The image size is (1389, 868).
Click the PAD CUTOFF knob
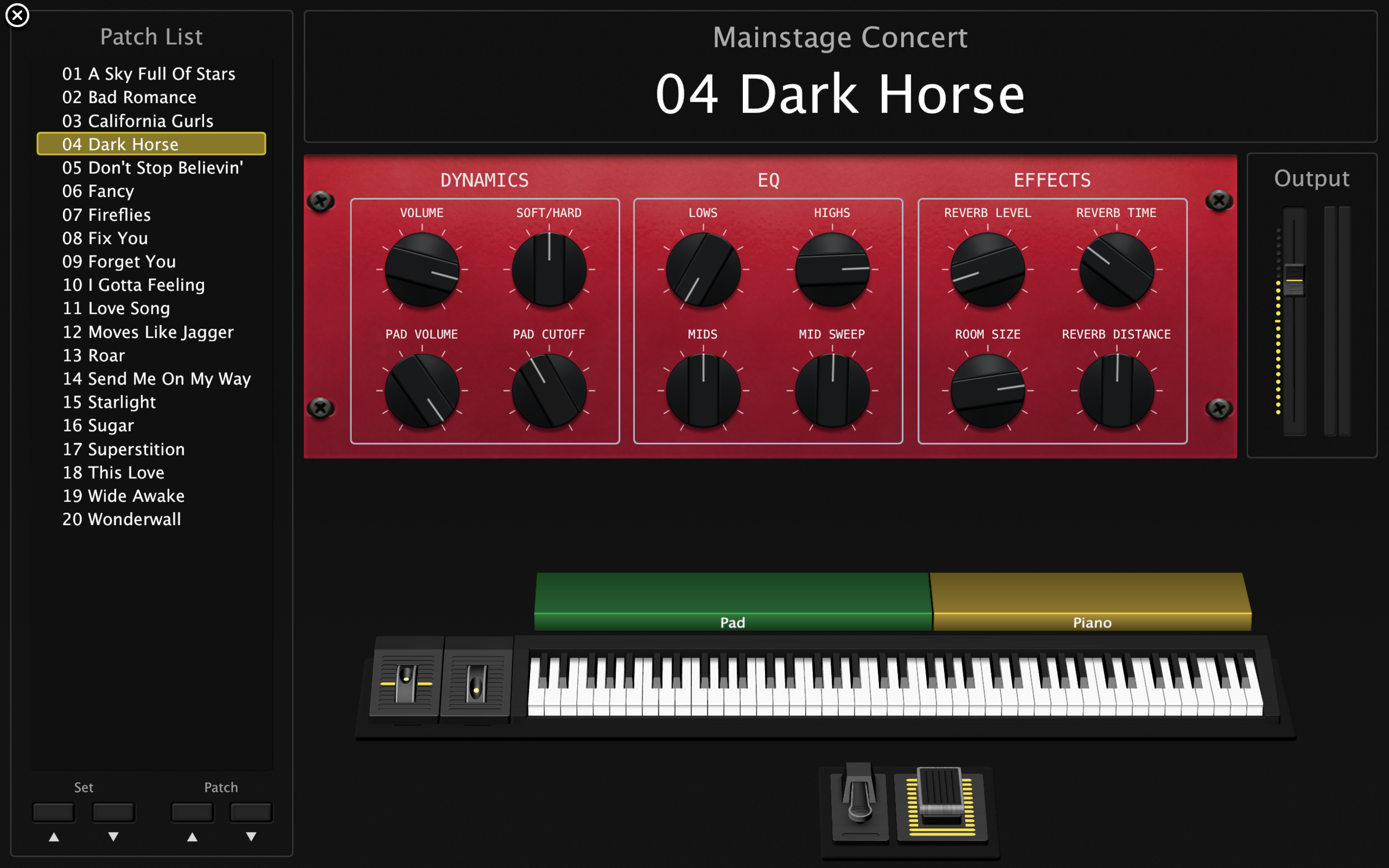point(549,391)
